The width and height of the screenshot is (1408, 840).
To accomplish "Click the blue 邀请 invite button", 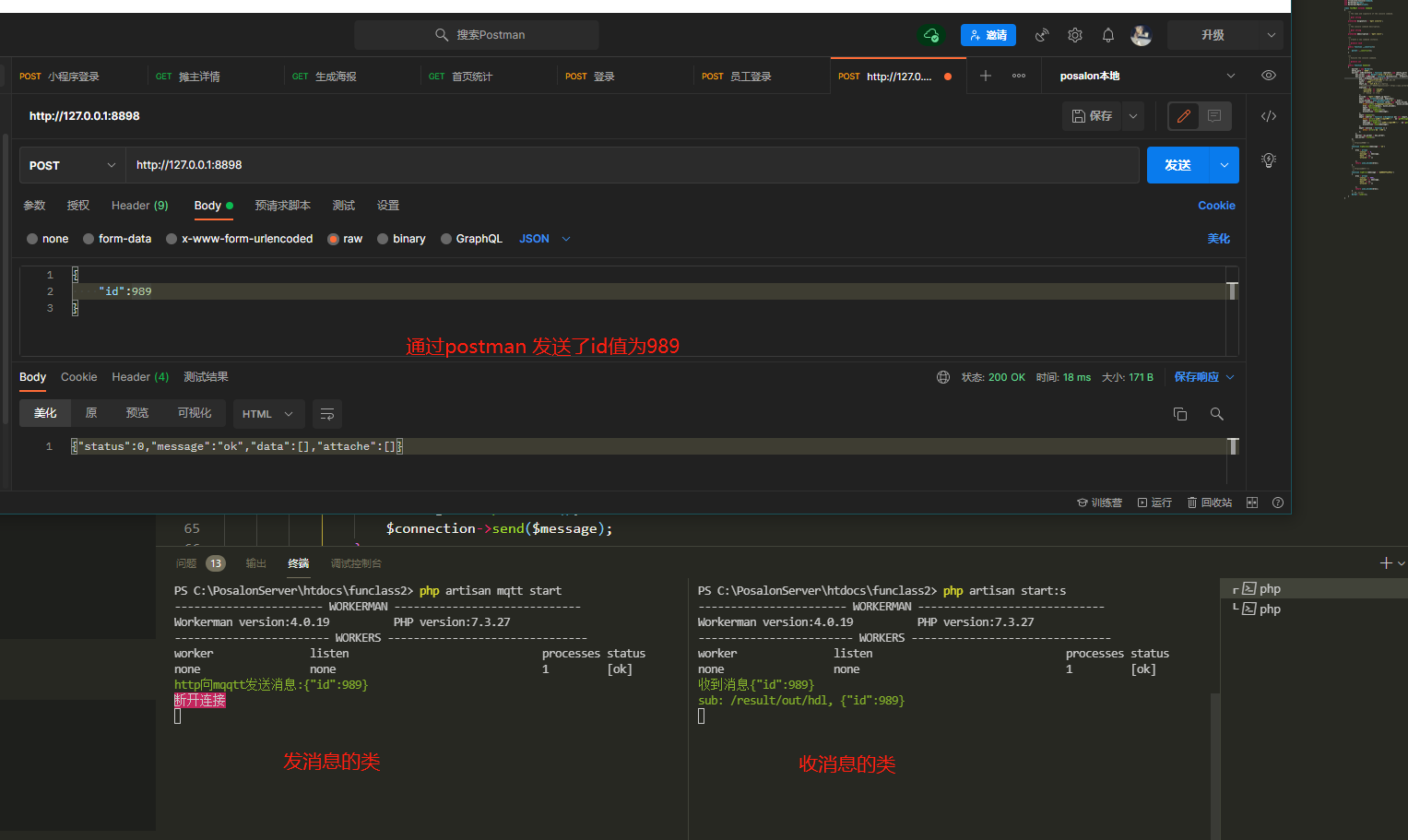I will pos(988,35).
